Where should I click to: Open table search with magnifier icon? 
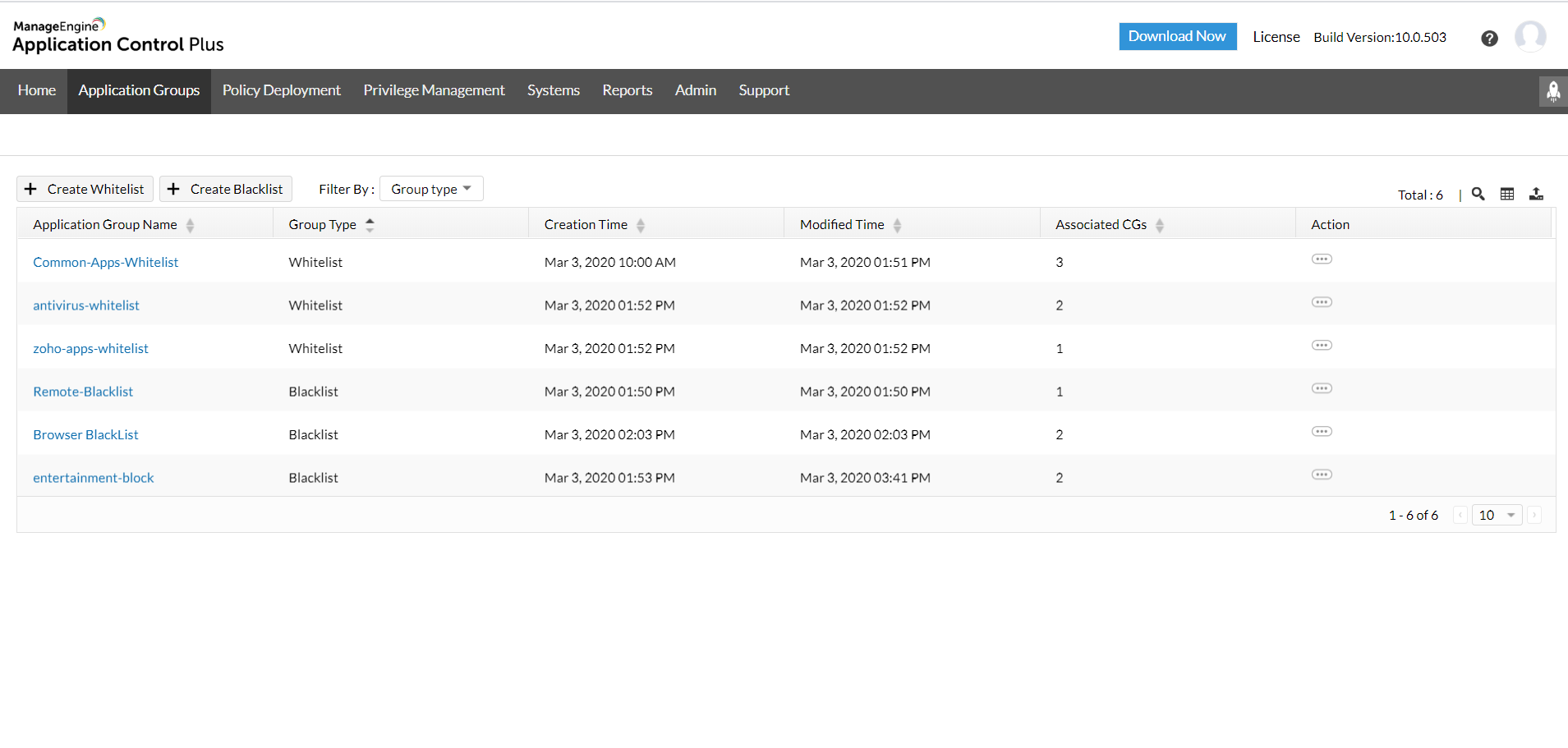tap(1478, 194)
